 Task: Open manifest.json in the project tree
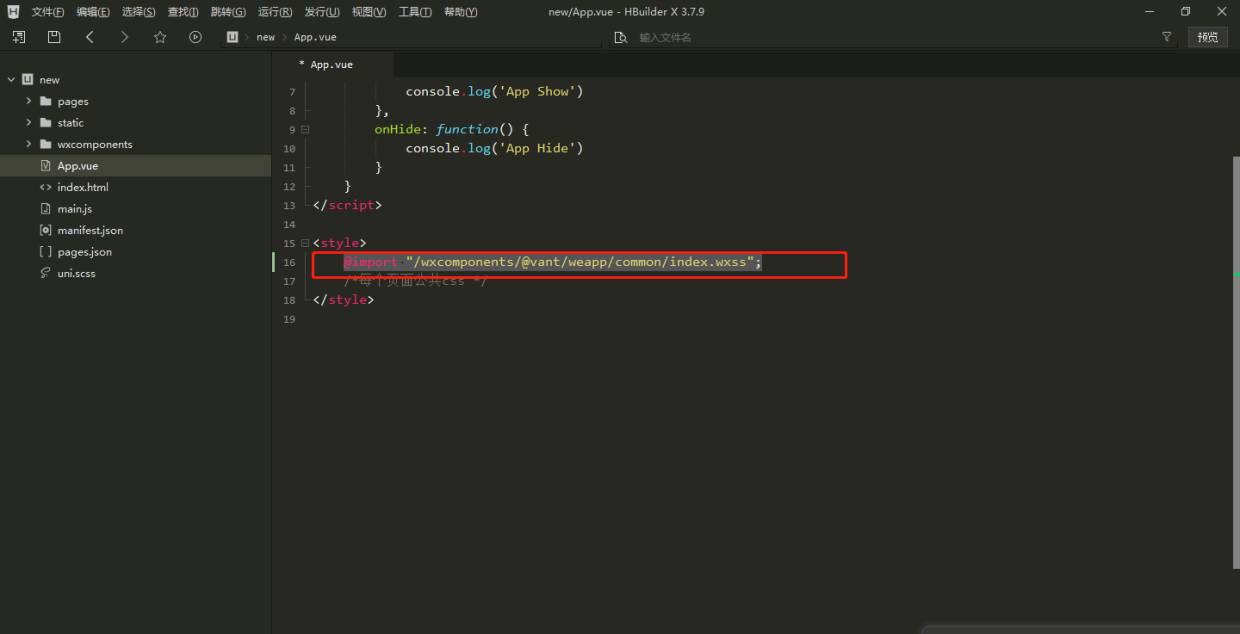pyautogui.click(x=89, y=230)
